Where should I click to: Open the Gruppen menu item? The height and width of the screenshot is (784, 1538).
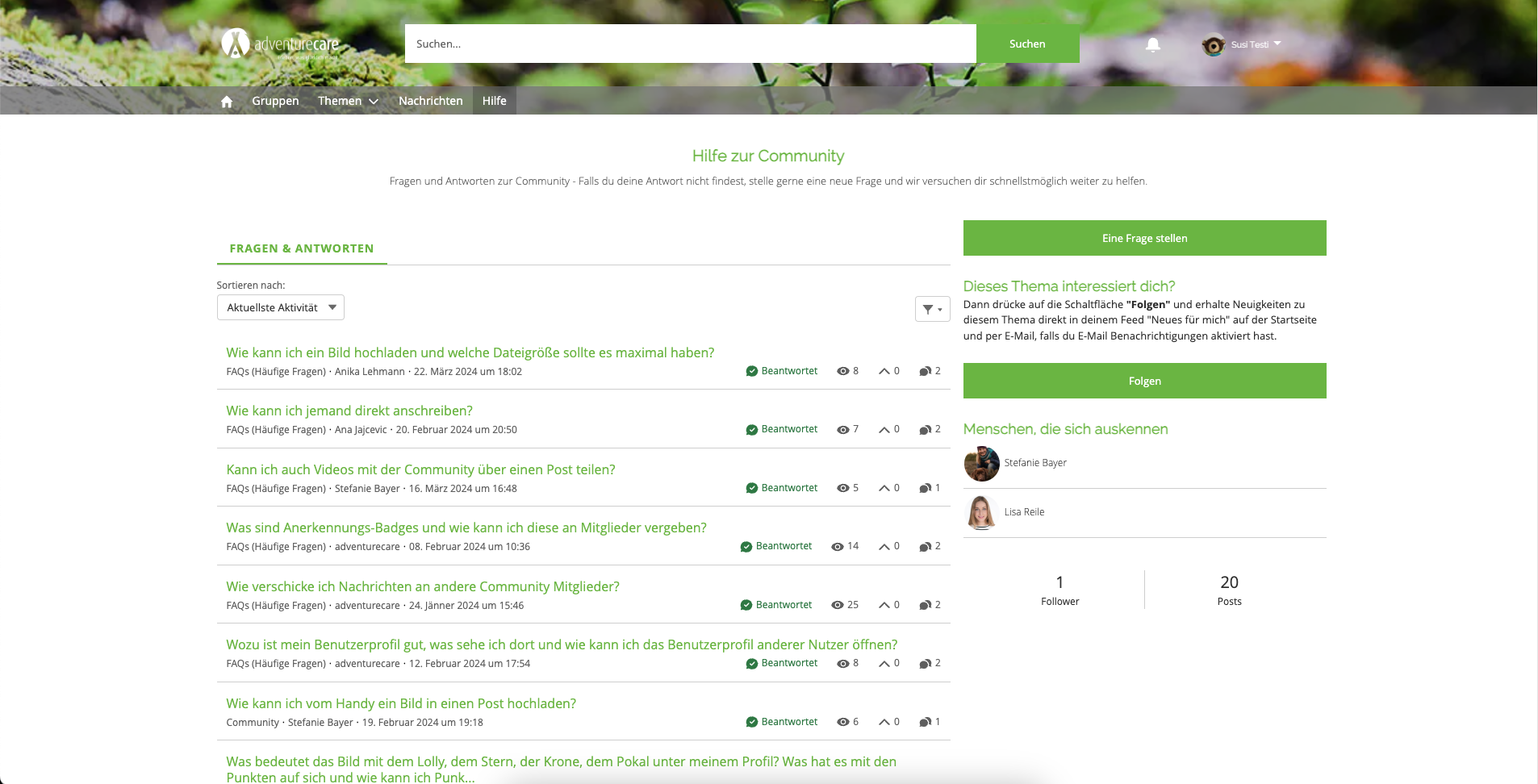[x=275, y=101]
